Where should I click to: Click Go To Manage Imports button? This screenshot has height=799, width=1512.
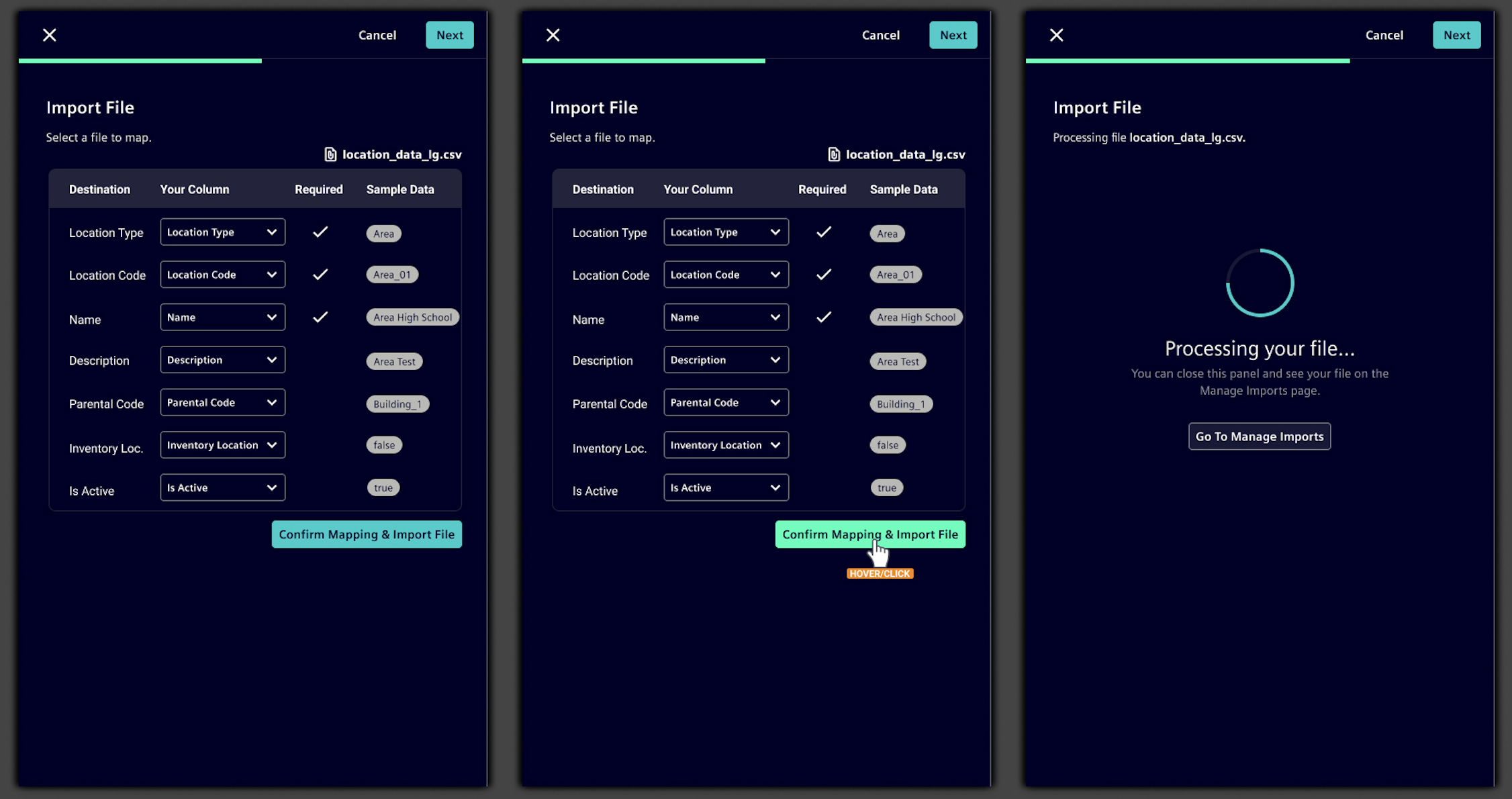[x=1259, y=436]
